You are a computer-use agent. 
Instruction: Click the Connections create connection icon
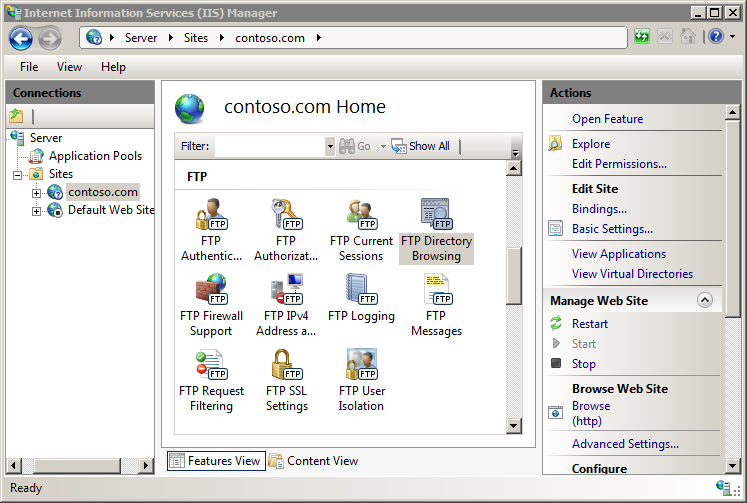click(x=16, y=116)
